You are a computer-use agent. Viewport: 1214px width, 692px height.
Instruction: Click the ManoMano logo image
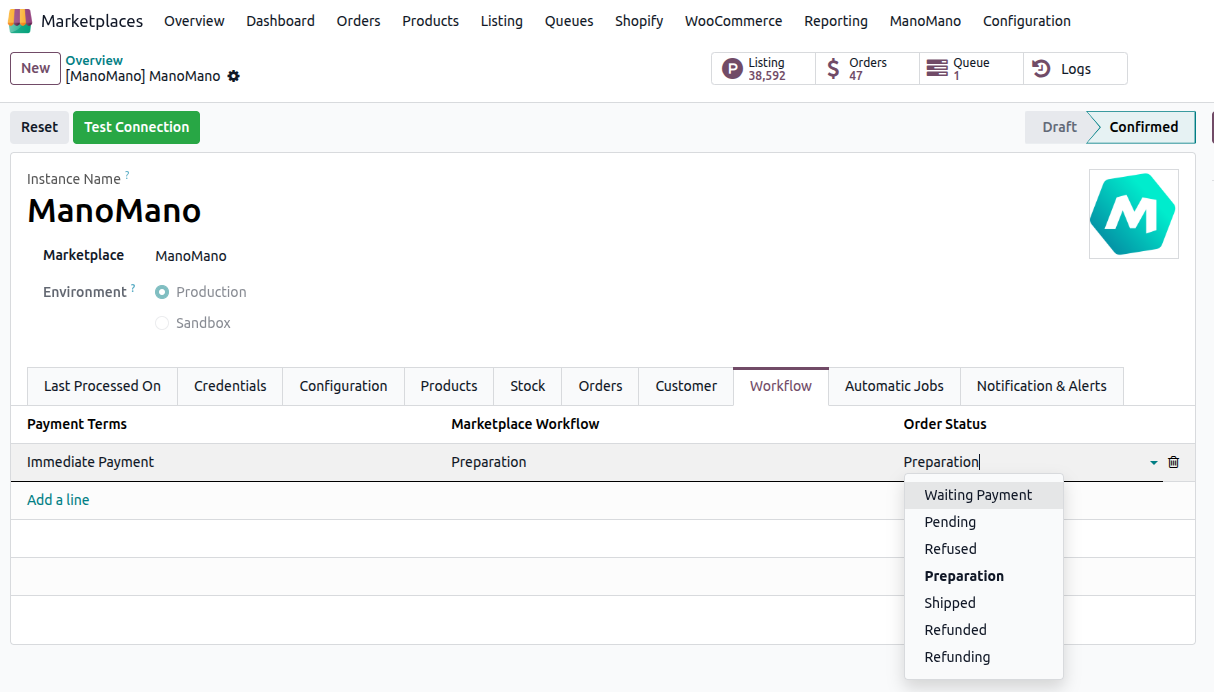[1134, 214]
